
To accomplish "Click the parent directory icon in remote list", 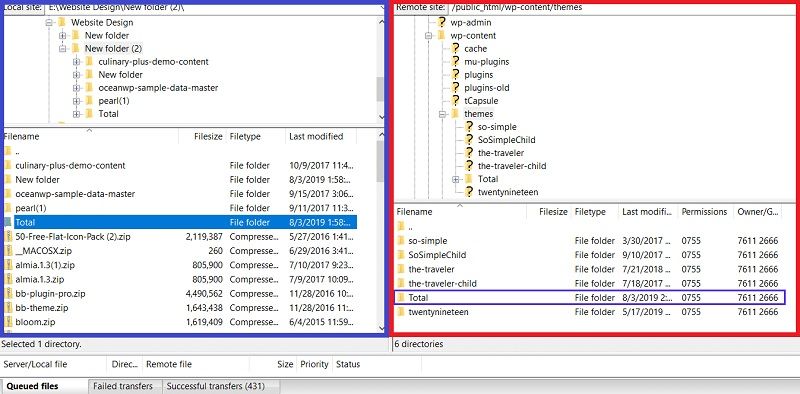I will coord(401,226).
